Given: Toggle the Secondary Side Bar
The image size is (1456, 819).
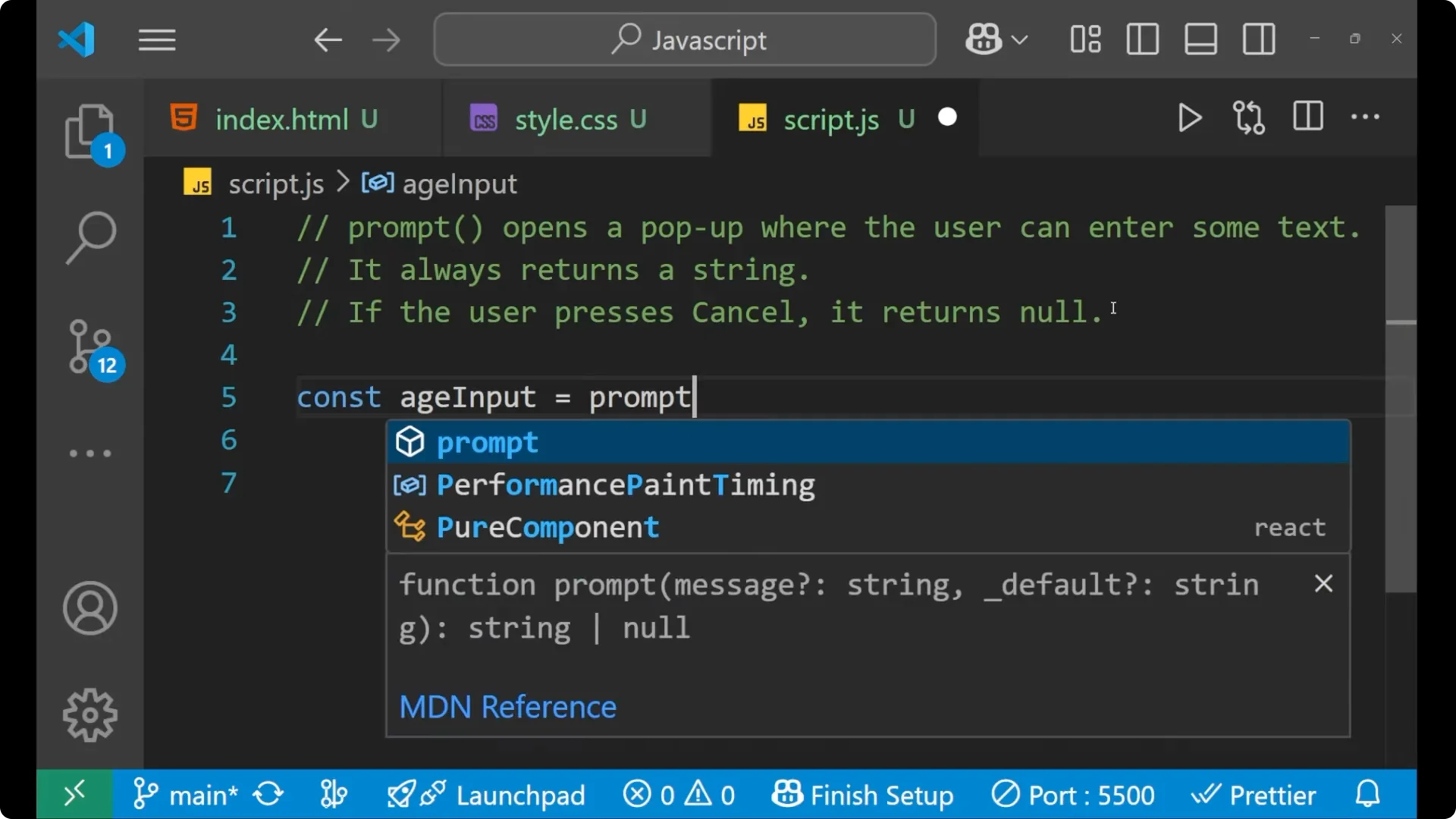Looking at the screenshot, I should [1258, 39].
